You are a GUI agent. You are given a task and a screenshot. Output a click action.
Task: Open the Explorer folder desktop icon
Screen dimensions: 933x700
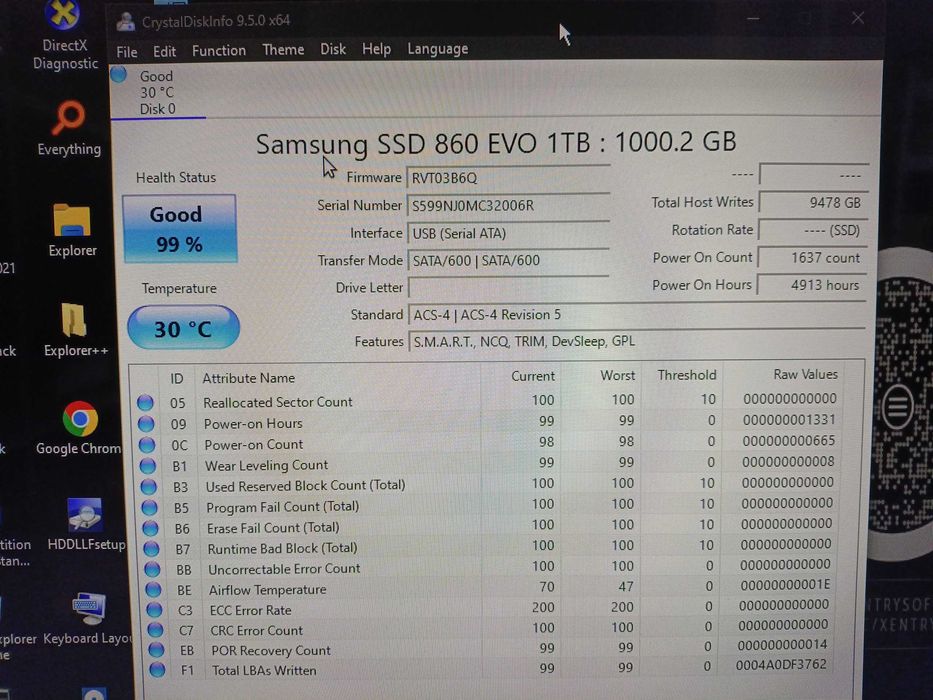(x=72, y=230)
